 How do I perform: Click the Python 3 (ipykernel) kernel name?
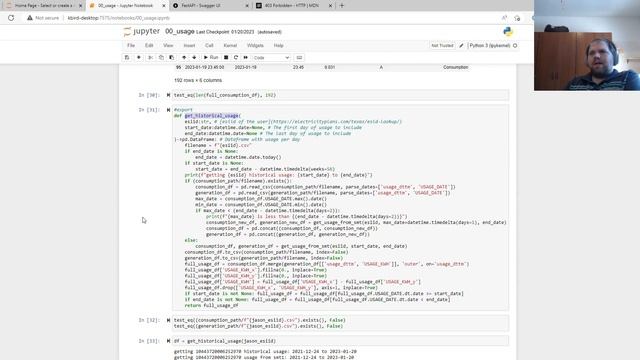[x=490, y=46]
